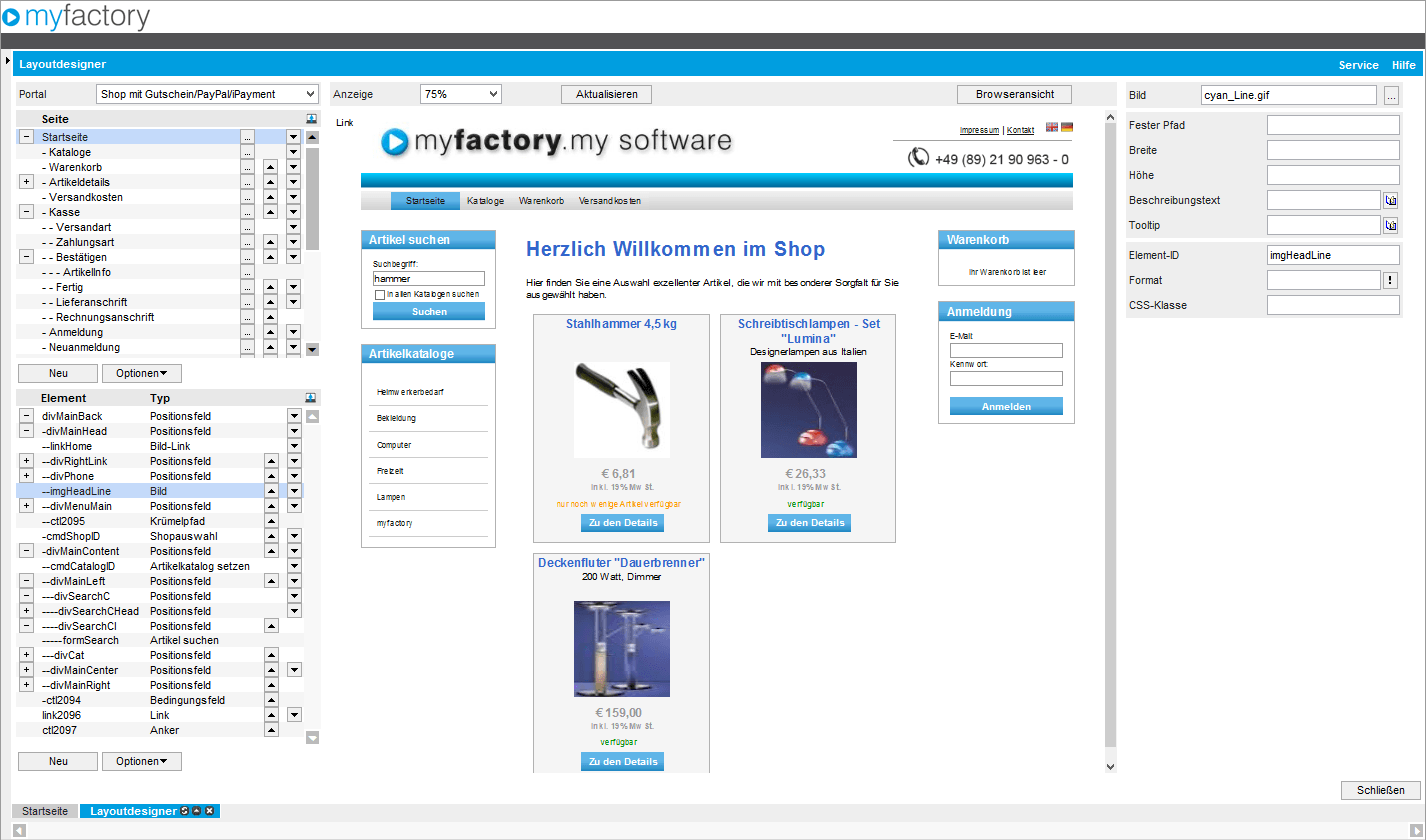Image resolution: width=1426 pixels, height=840 pixels.
Task: Move ctl2095 element up
Action: coord(270,521)
